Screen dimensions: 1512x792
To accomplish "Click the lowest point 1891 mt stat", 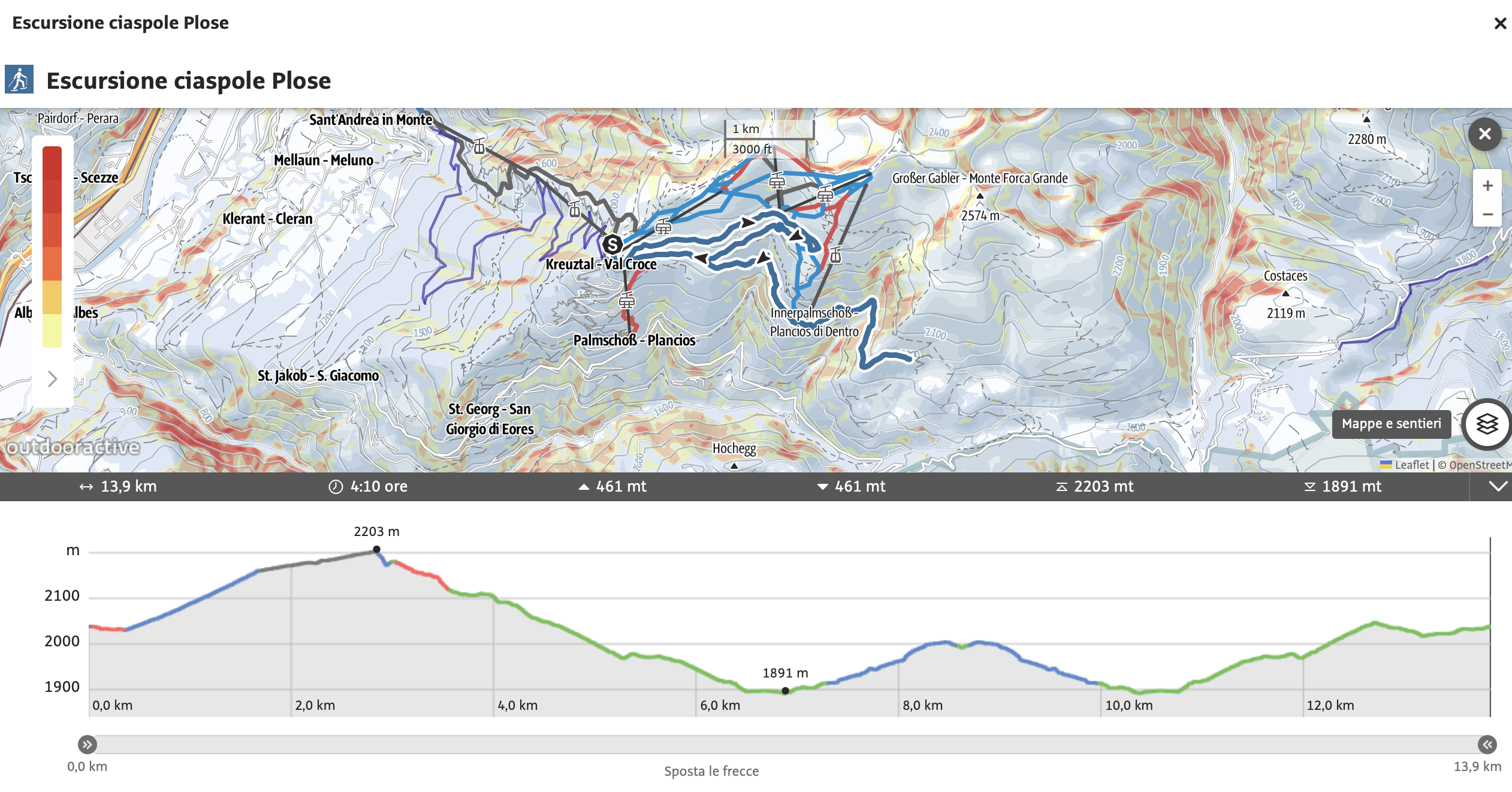I will [1343, 486].
